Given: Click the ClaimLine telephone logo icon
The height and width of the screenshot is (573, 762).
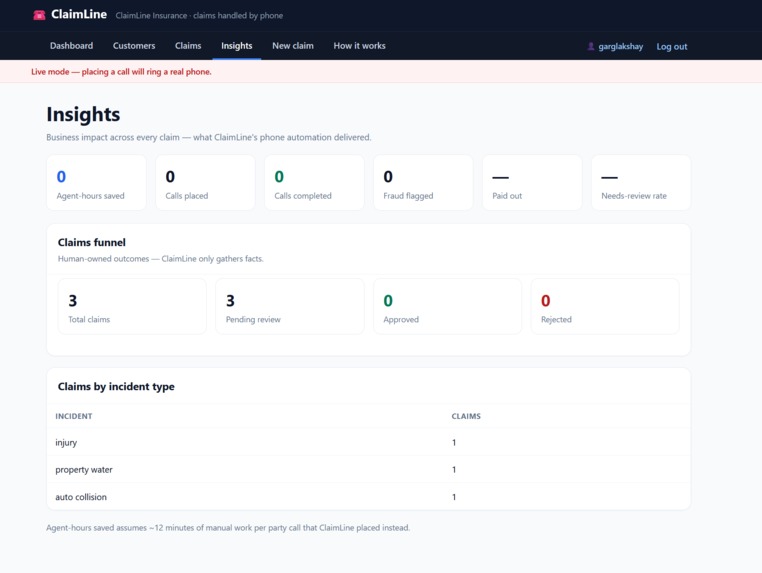Looking at the screenshot, I should coord(39,15).
